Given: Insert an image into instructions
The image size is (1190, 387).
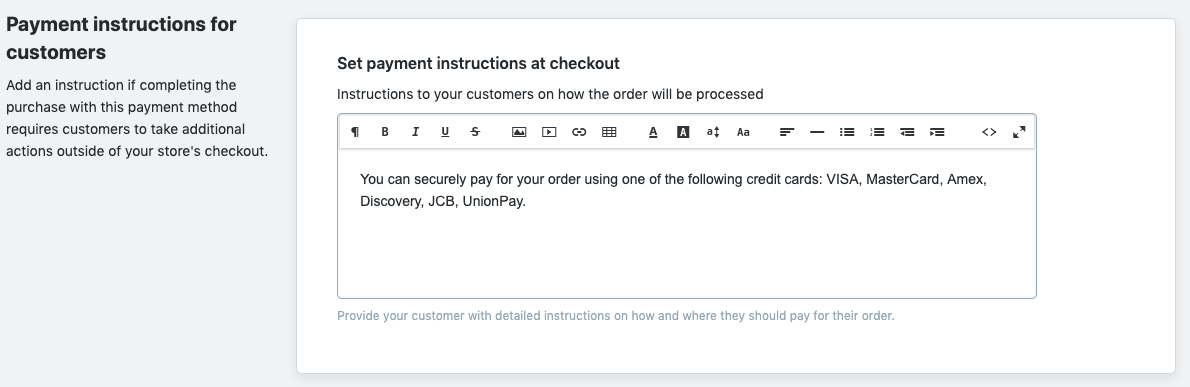Looking at the screenshot, I should (x=519, y=132).
